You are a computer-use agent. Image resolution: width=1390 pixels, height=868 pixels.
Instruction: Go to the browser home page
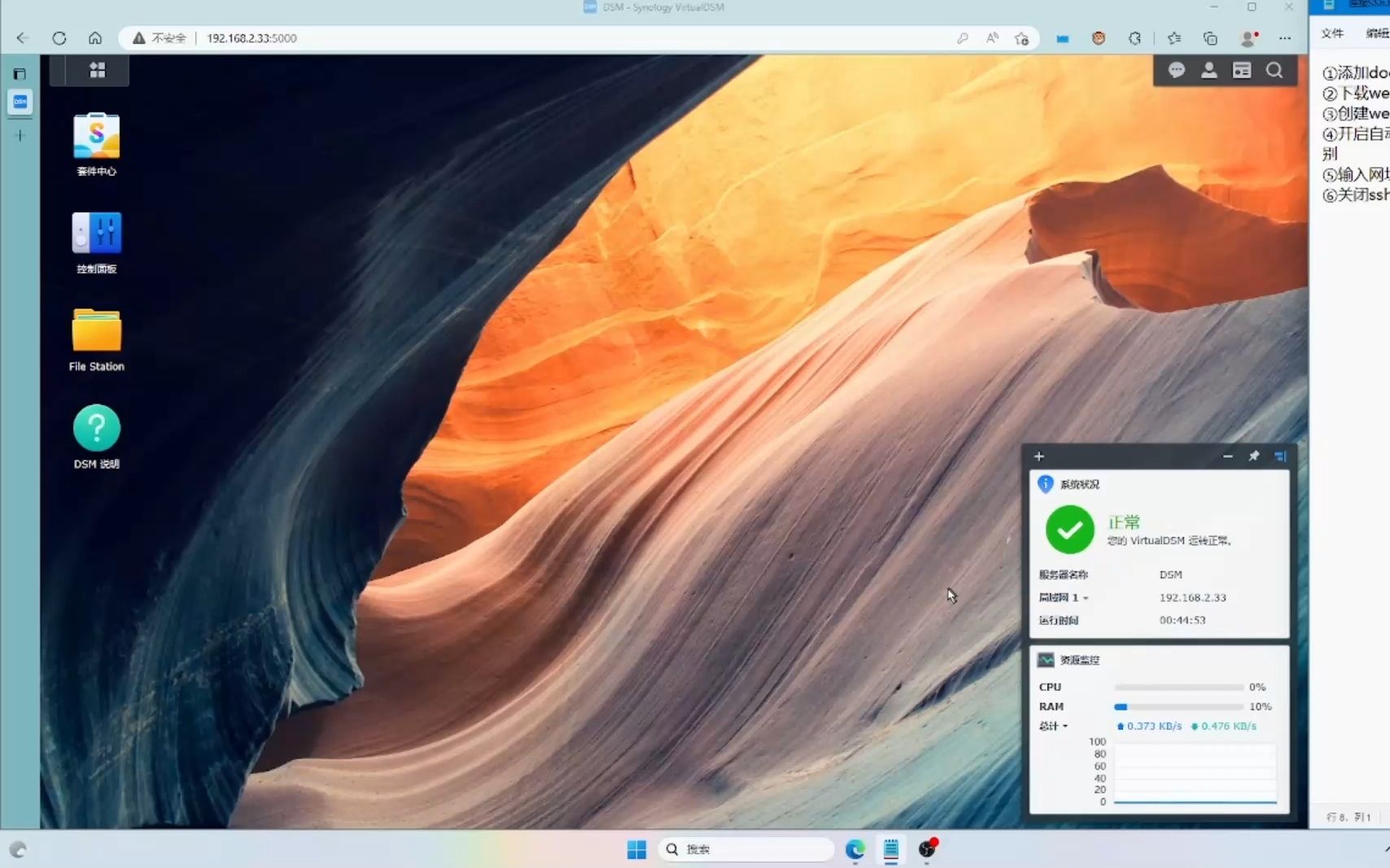[95, 38]
